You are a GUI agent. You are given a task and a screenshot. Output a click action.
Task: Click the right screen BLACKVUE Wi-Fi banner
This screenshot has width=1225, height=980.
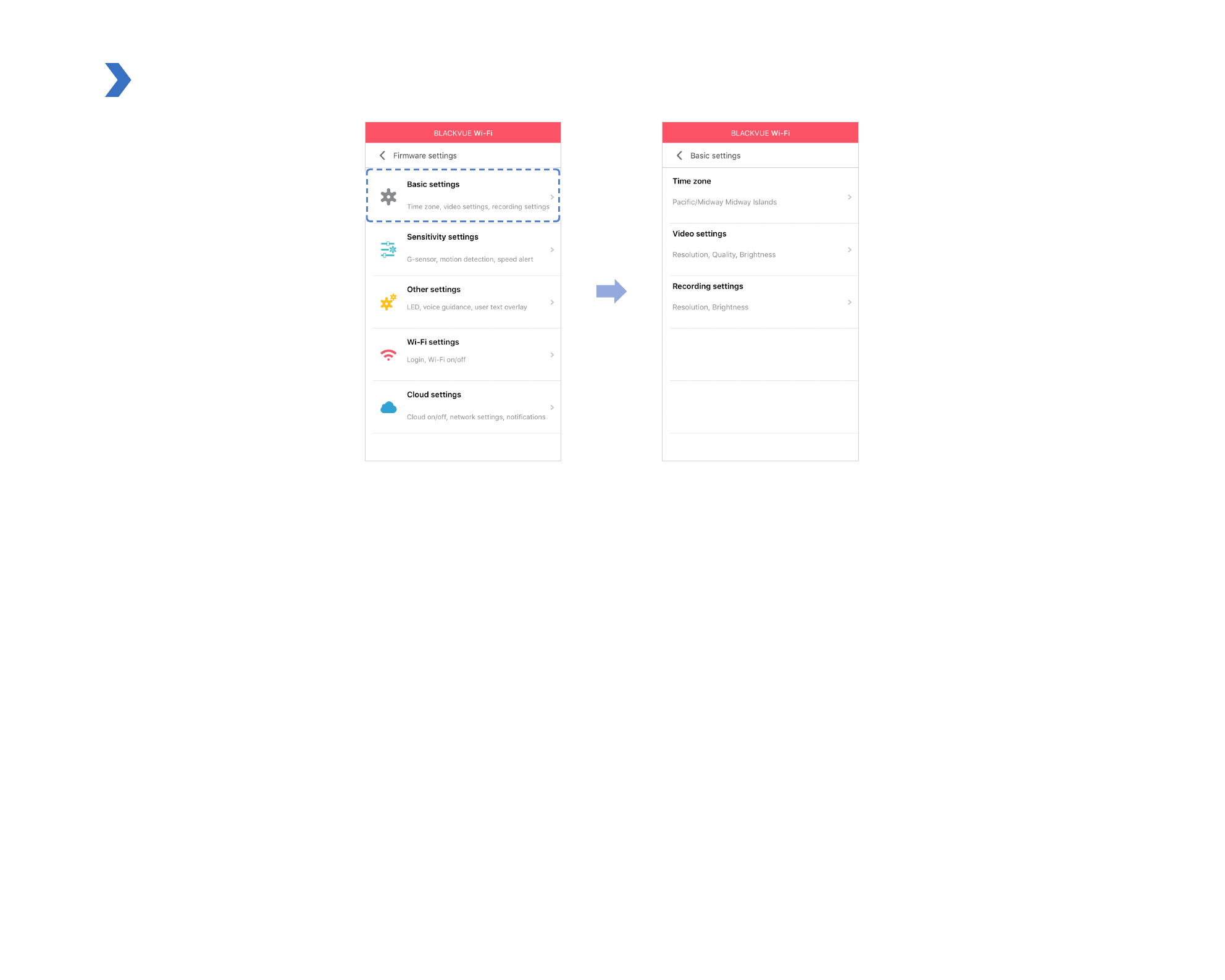(760, 133)
